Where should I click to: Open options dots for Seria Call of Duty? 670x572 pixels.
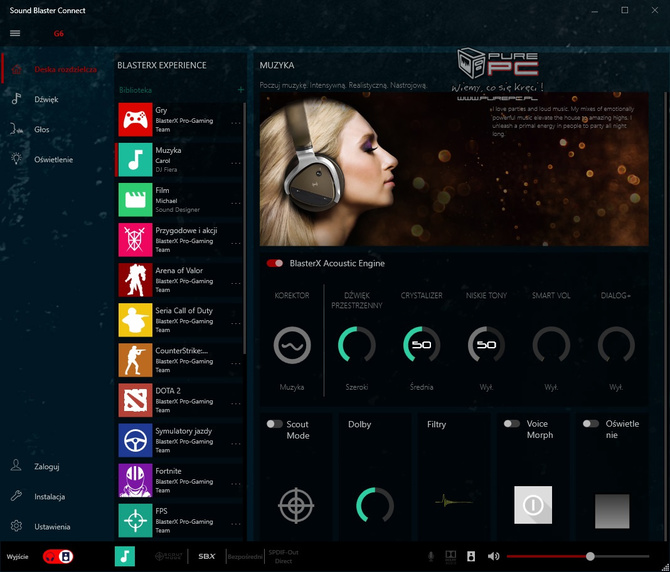pyautogui.click(x=235, y=323)
